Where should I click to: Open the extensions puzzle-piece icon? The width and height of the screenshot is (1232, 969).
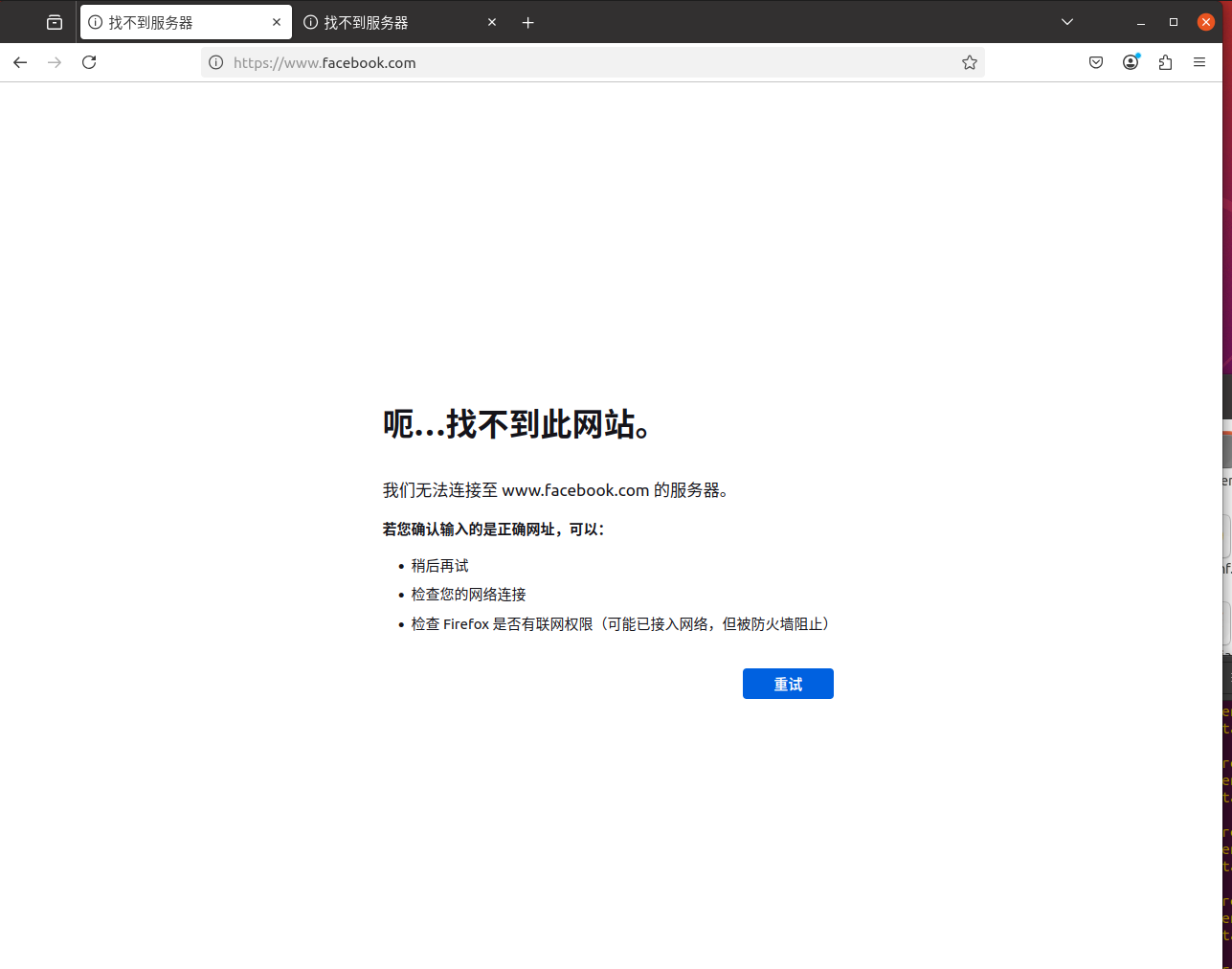1164,62
